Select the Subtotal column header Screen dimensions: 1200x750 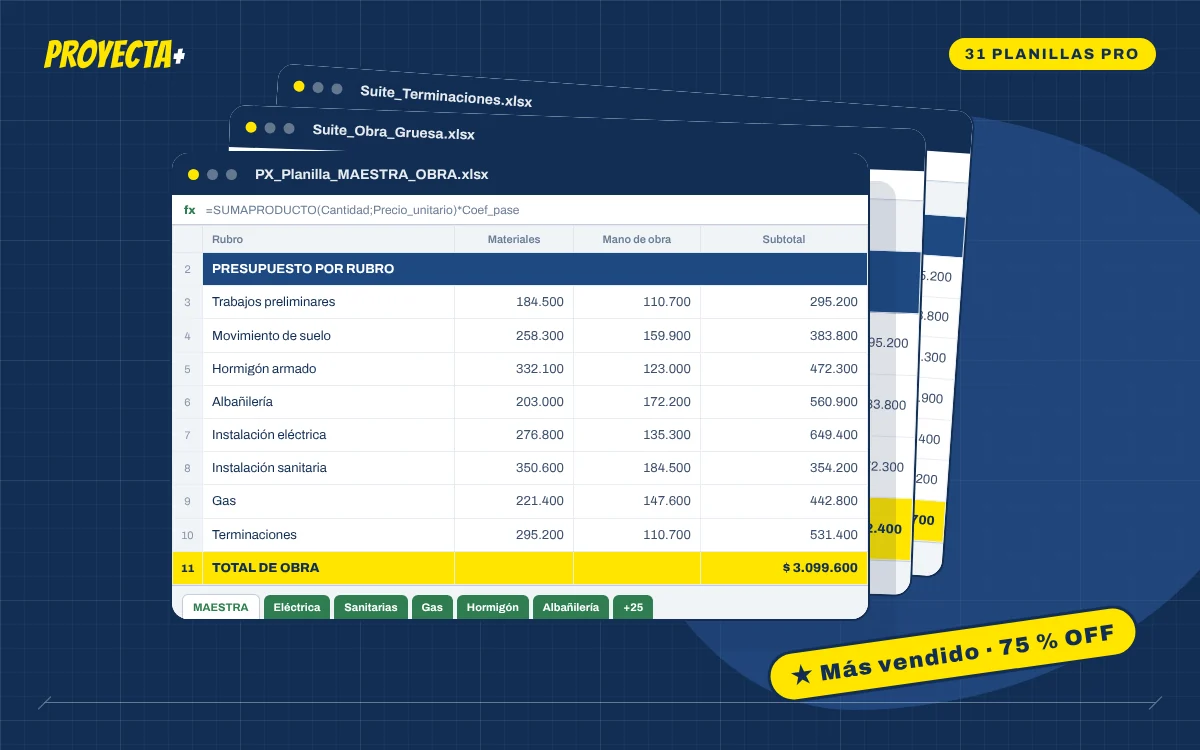point(784,239)
